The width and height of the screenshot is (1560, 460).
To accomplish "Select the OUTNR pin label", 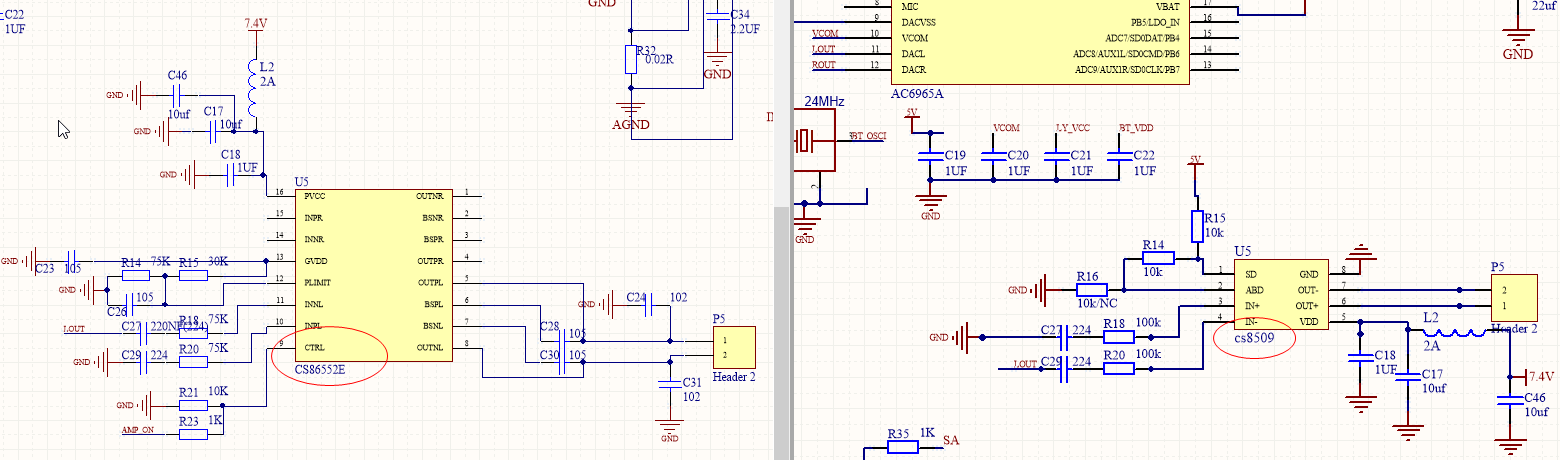I will pos(429,197).
